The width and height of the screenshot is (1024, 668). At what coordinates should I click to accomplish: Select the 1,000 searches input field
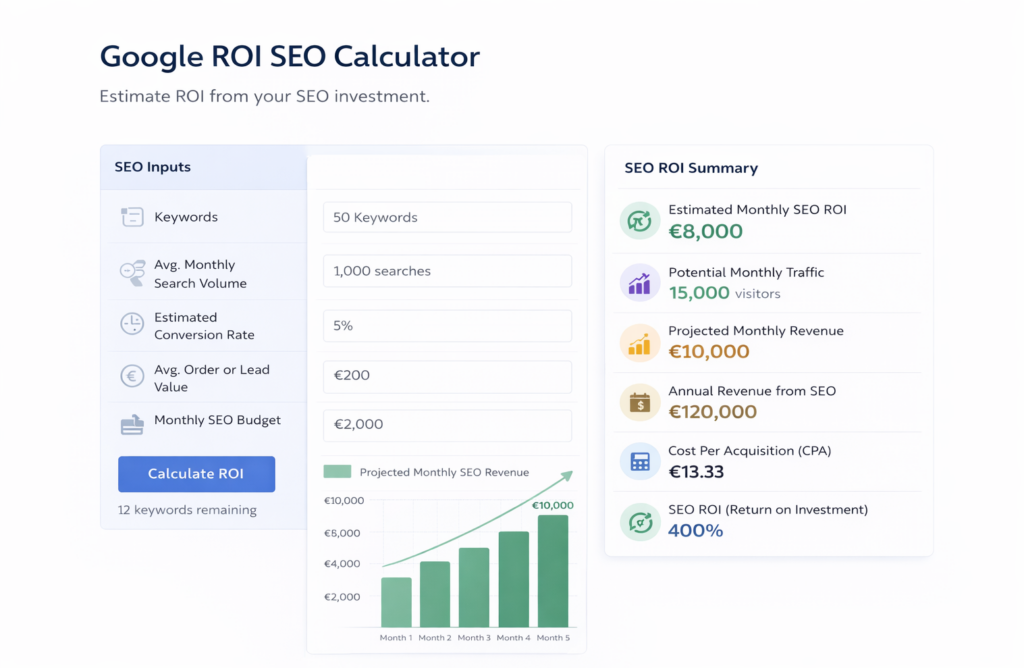pos(447,271)
